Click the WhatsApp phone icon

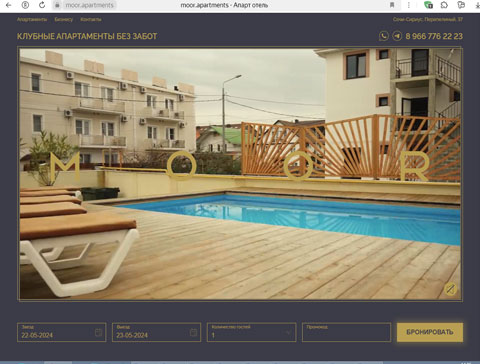tap(384, 36)
